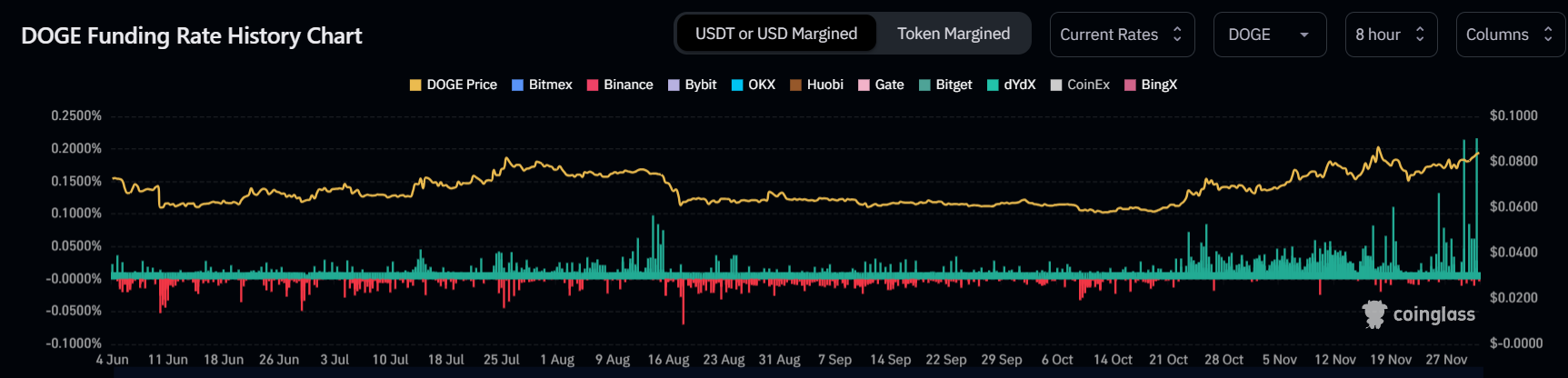Toggle DOGE Price legend series

(453, 85)
